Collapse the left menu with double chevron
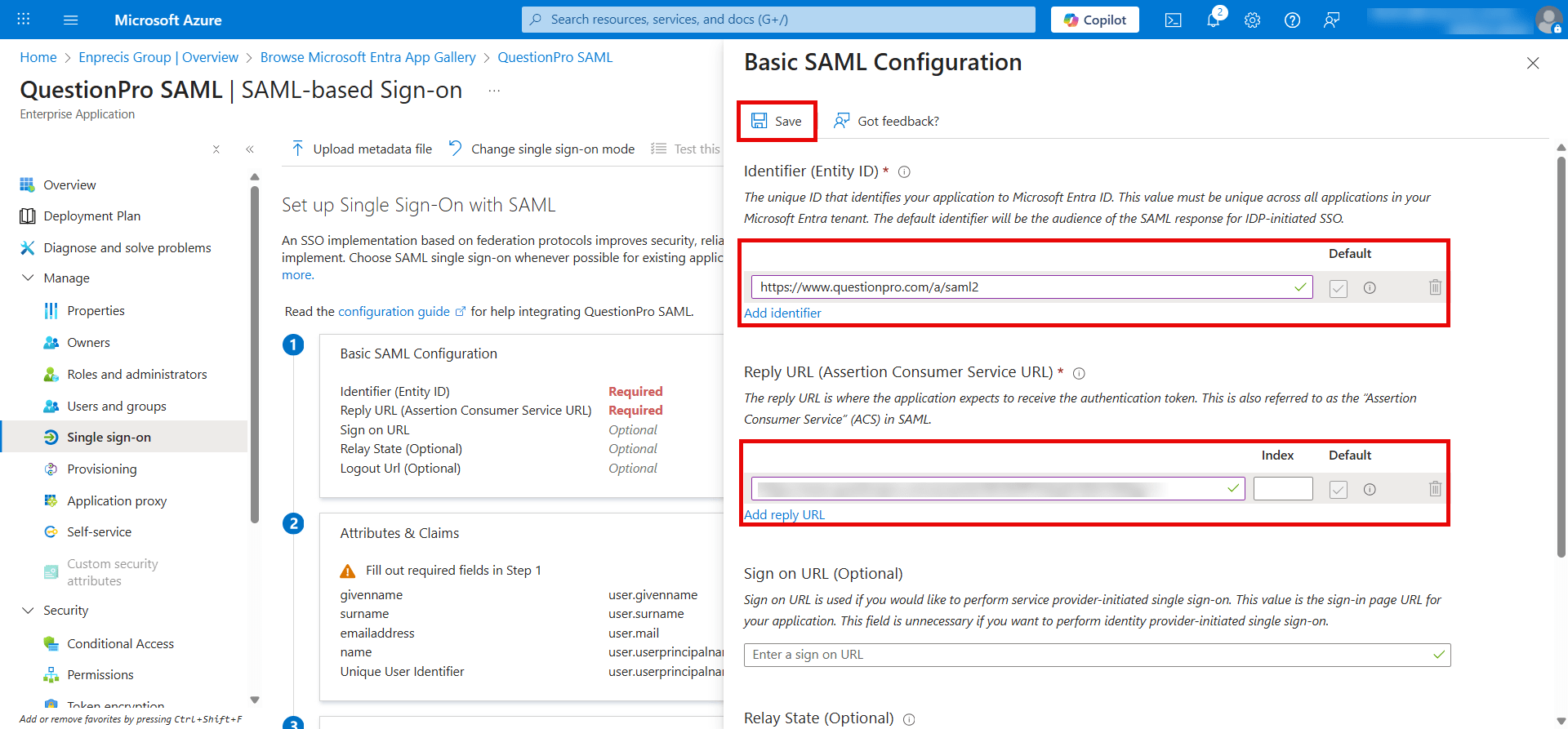 click(x=250, y=149)
